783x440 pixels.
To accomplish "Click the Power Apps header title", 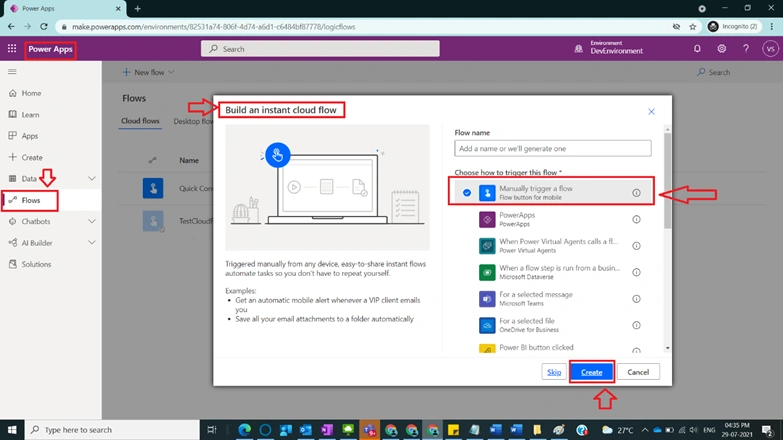I will pos(50,49).
